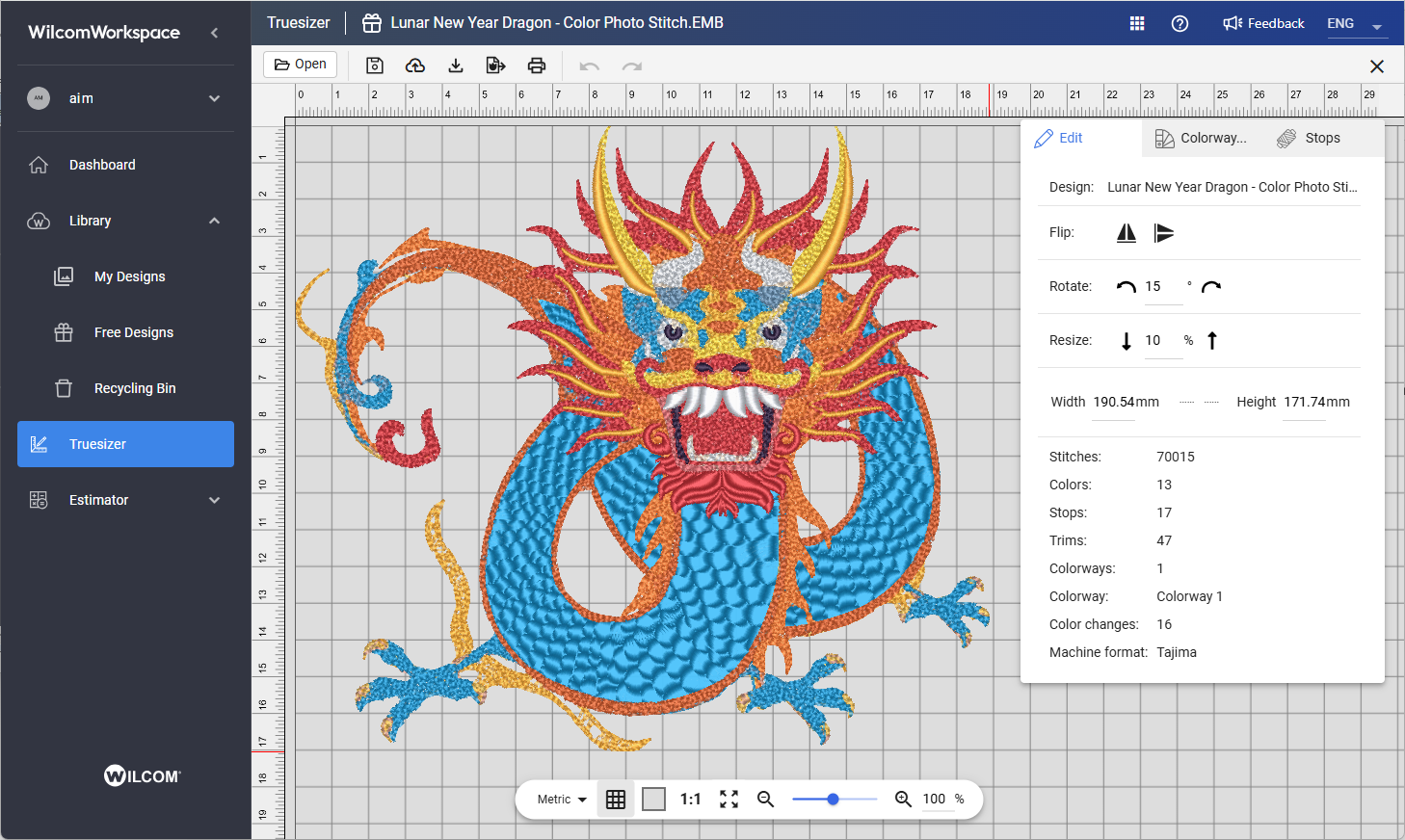
Task: Click the Open button
Action: tap(300, 65)
